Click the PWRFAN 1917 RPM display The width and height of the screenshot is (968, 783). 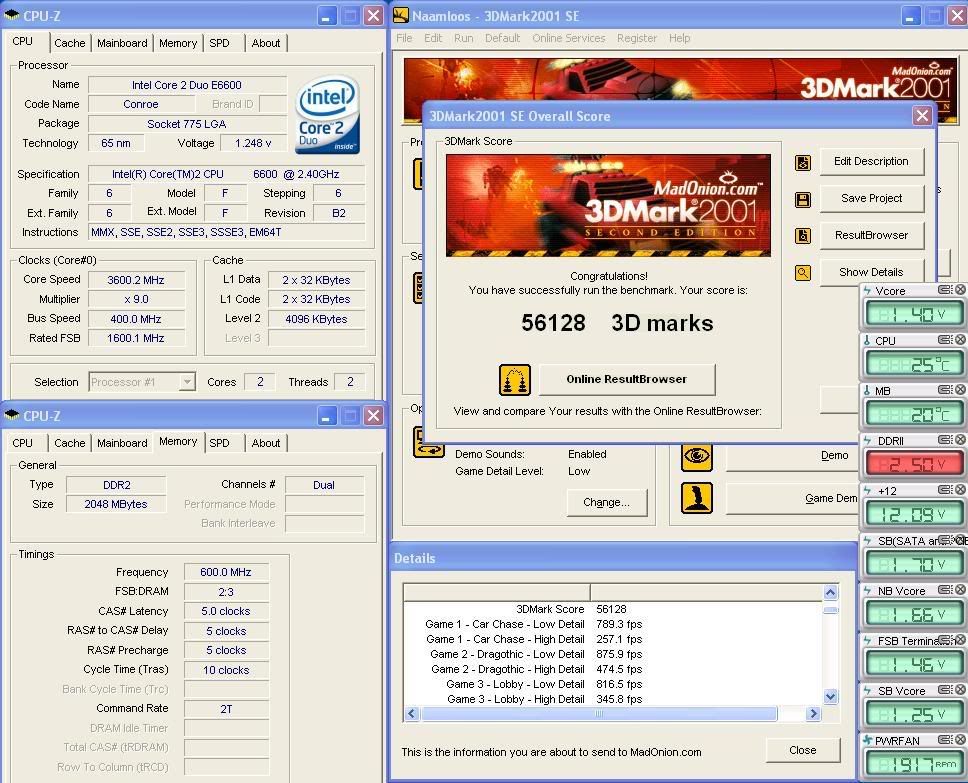coord(914,764)
